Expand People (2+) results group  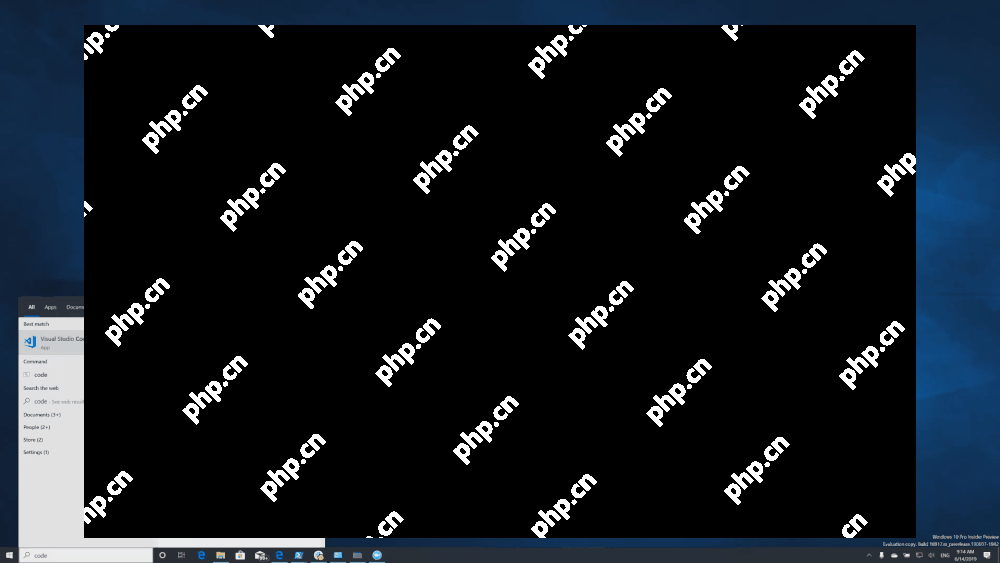37,427
